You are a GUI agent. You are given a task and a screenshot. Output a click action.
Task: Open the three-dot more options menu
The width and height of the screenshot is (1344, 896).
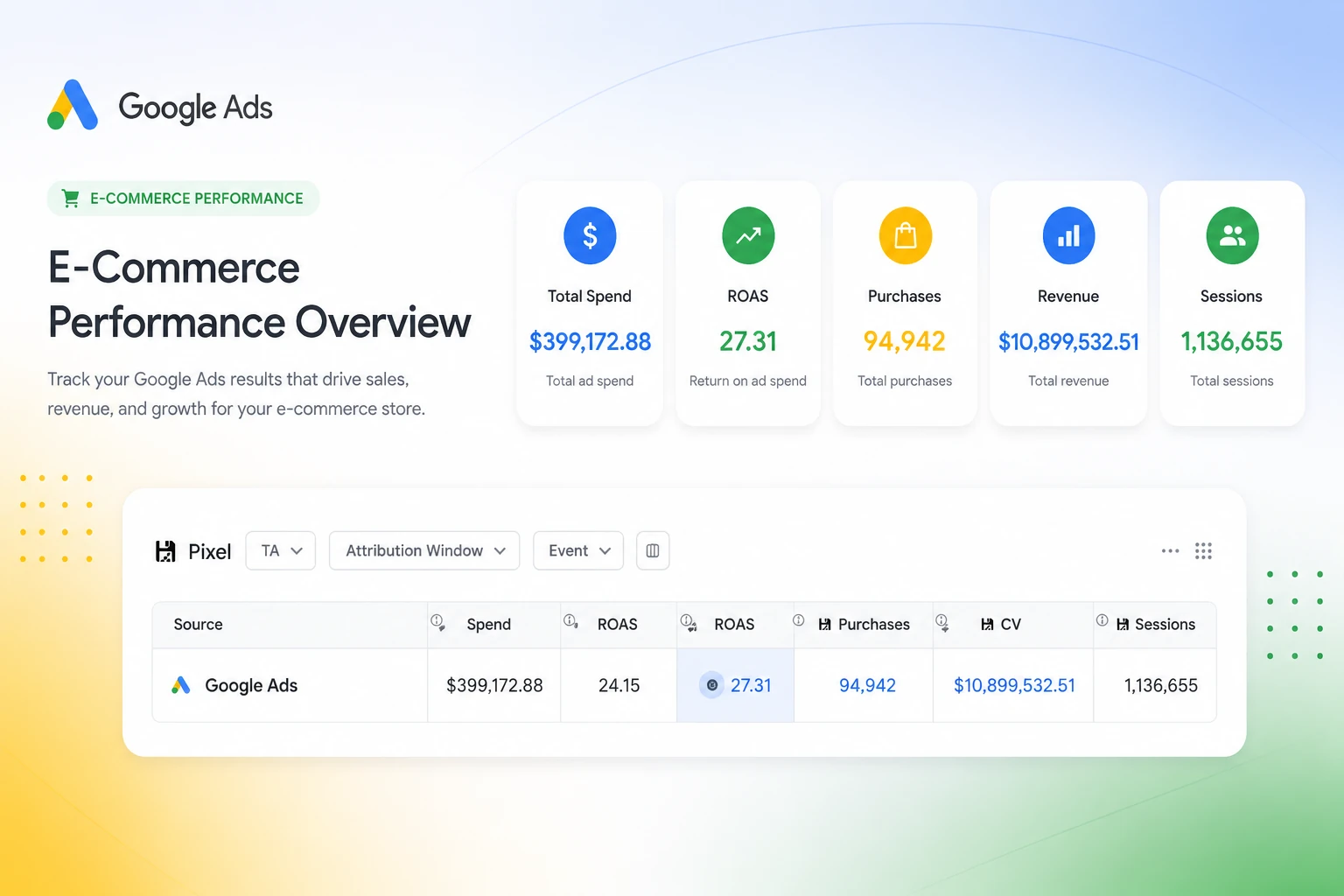pos(1170,551)
